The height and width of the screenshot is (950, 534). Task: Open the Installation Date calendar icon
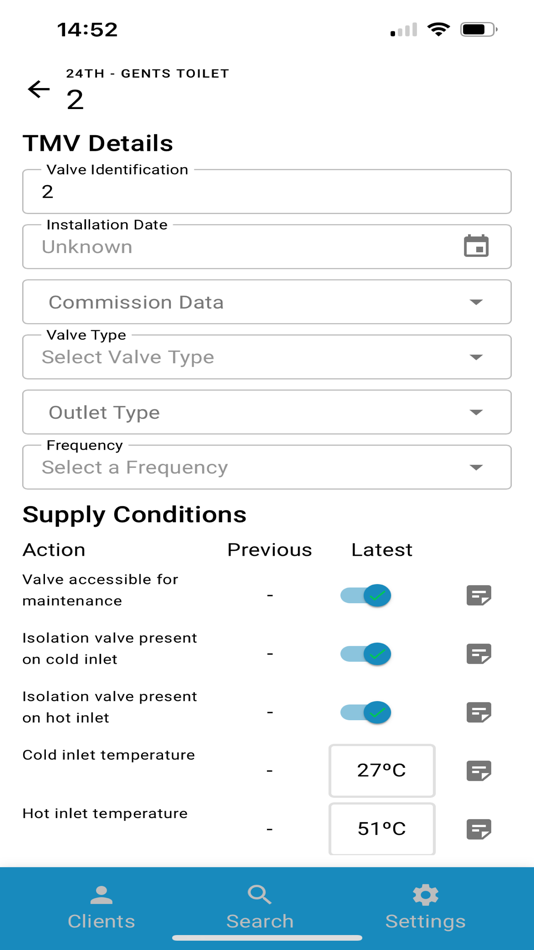[476, 246]
